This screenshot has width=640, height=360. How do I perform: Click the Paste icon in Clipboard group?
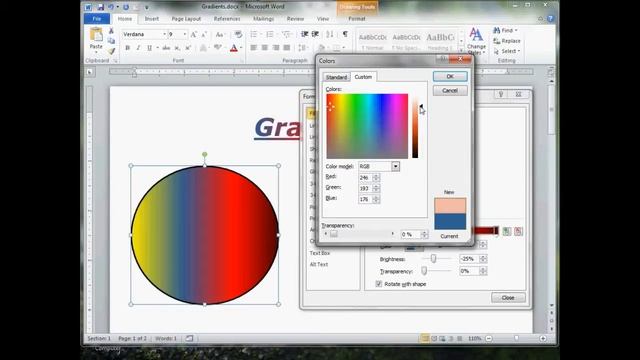(96, 35)
